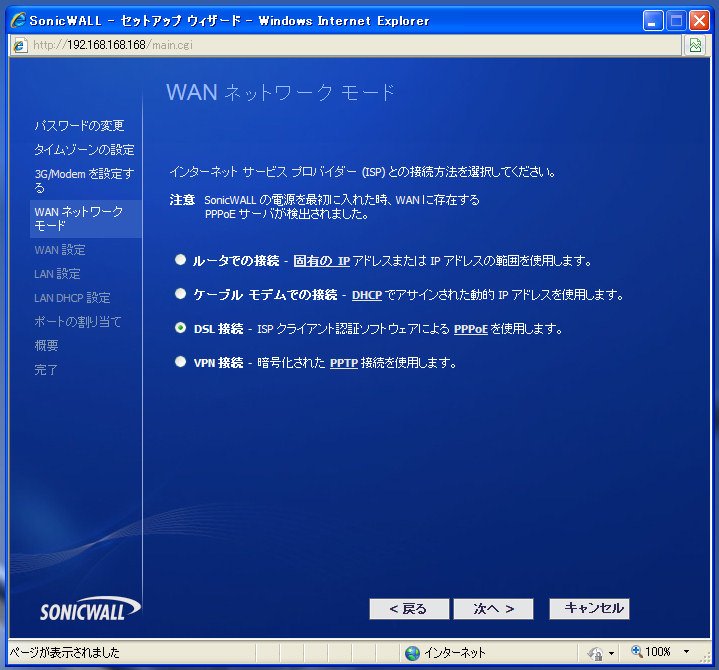Select the DSL 接続 radio button
The image size is (719, 670).
coord(180,328)
